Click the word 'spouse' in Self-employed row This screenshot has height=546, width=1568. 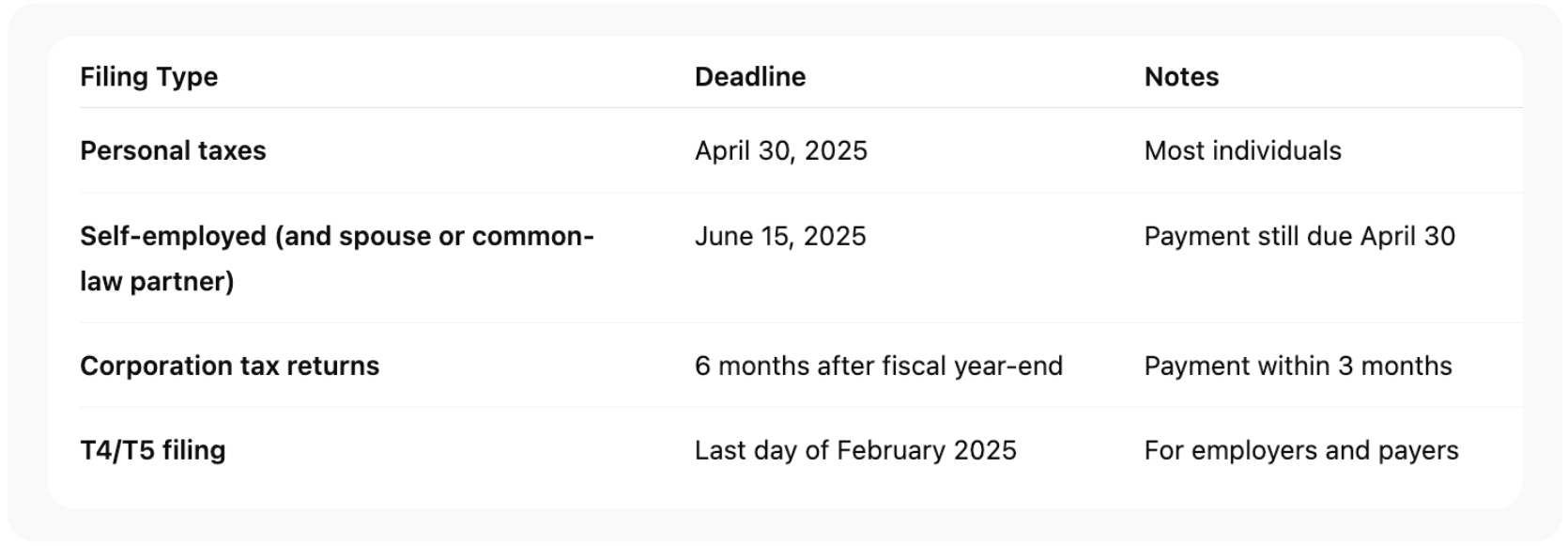pos(384,236)
